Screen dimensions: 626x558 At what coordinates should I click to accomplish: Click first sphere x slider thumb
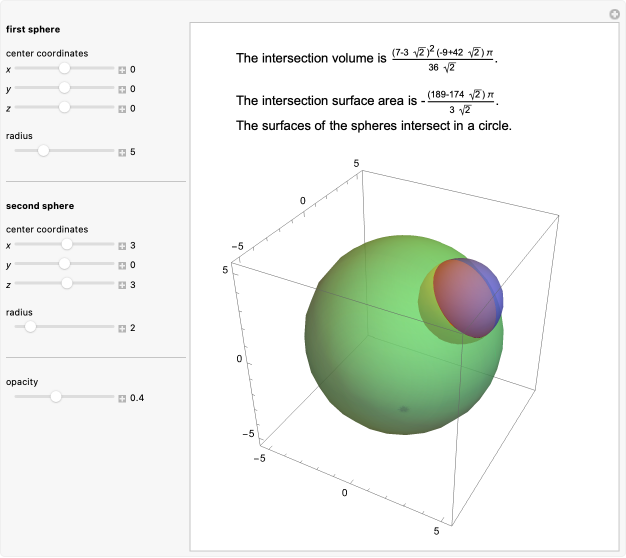[64, 69]
